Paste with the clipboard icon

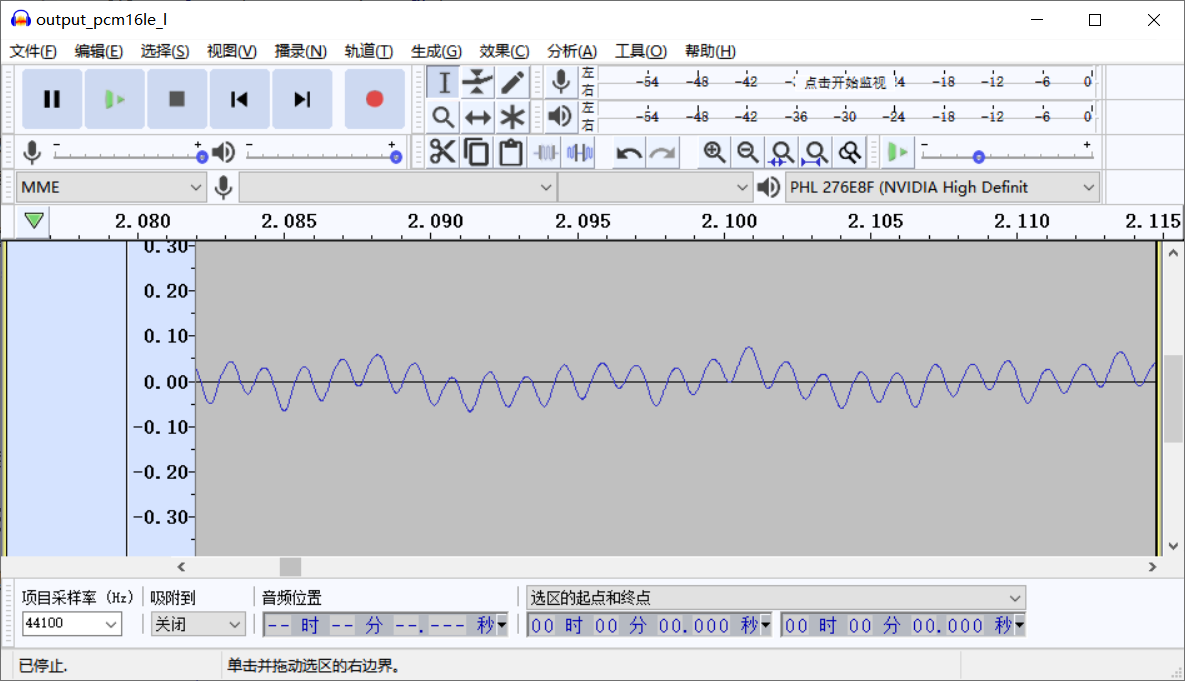point(511,153)
